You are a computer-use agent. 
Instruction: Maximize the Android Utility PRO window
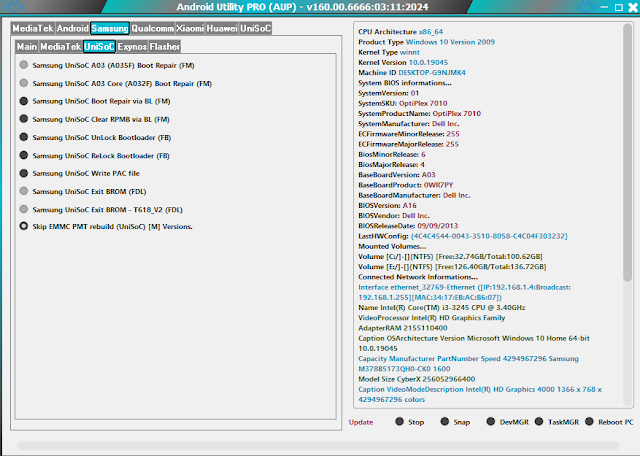(x=619, y=7)
